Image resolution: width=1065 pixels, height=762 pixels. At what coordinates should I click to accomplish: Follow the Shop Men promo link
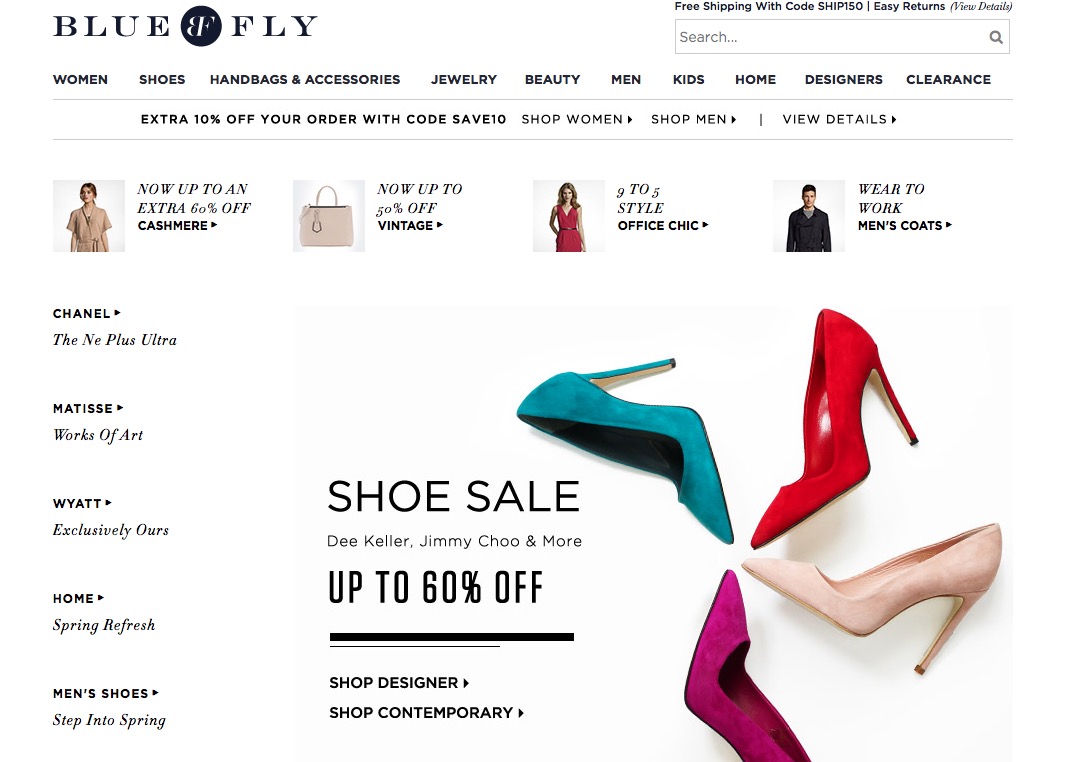pyautogui.click(x=693, y=120)
